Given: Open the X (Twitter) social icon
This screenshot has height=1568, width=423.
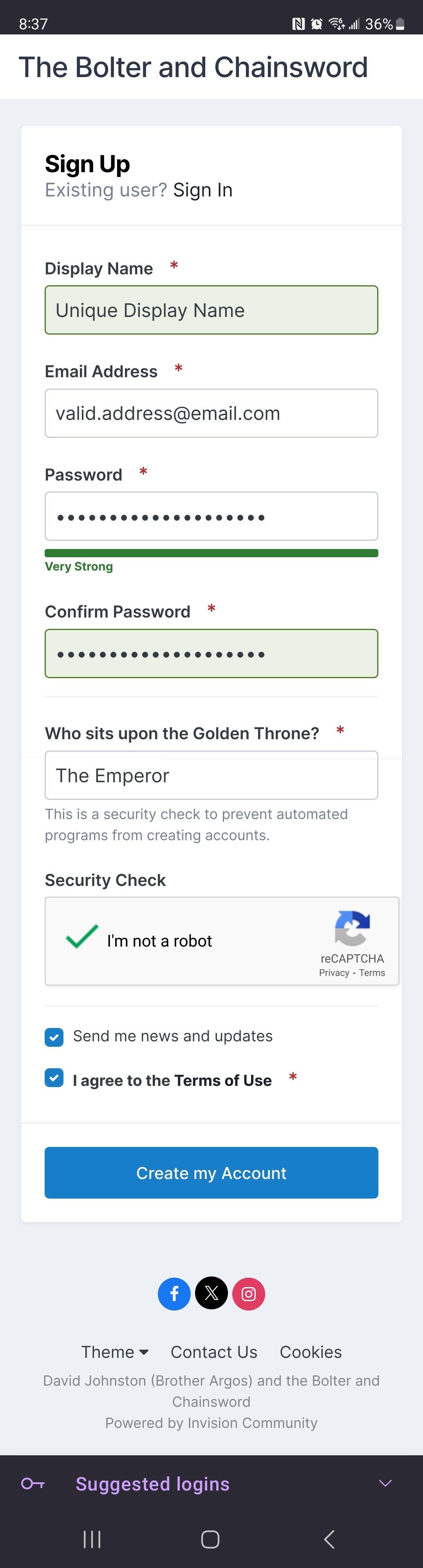Looking at the screenshot, I should pyautogui.click(x=211, y=1293).
